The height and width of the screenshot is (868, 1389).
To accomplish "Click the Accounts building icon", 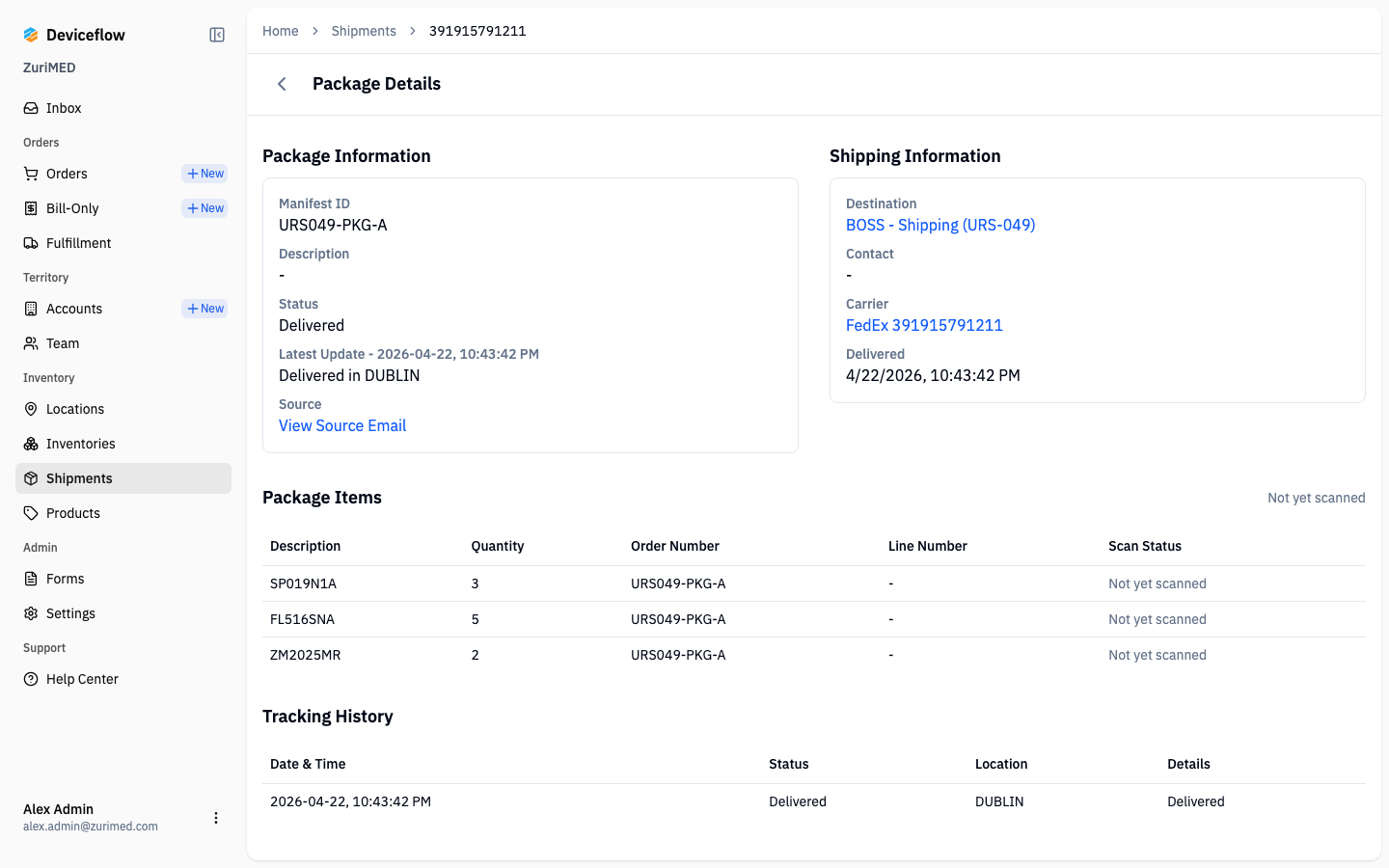I will 31,309.
